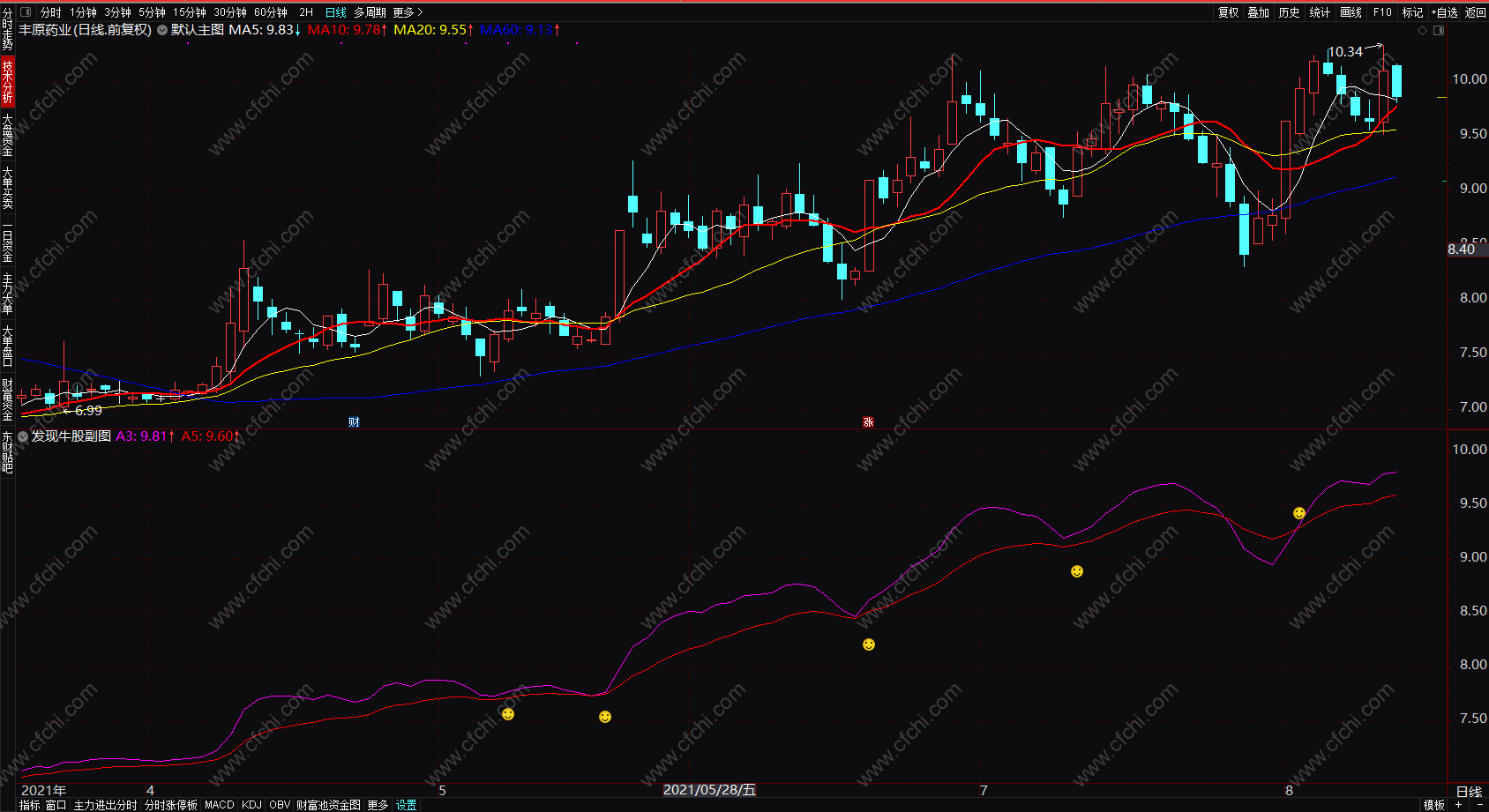Select 财富池资金图 indicator
This screenshot has width=1489, height=812.
[x=328, y=805]
